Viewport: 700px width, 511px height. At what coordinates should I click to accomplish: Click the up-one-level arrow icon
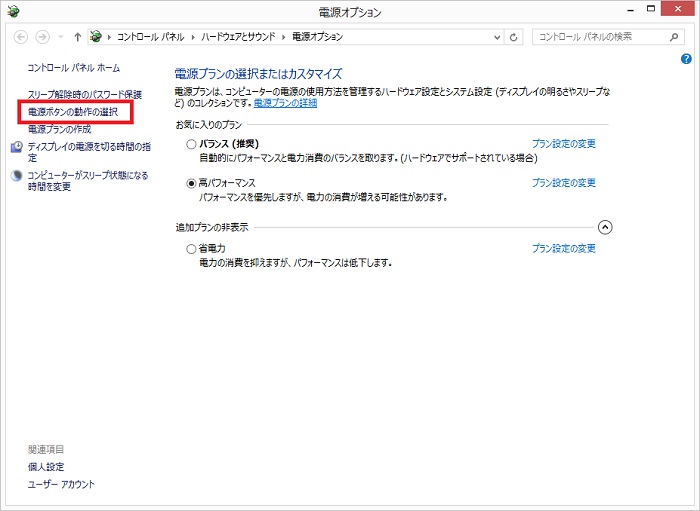pyautogui.click(x=78, y=37)
